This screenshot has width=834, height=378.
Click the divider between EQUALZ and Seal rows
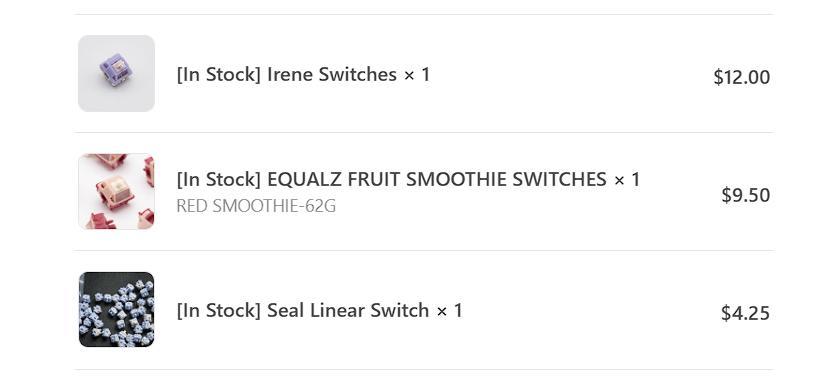(424, 250)
